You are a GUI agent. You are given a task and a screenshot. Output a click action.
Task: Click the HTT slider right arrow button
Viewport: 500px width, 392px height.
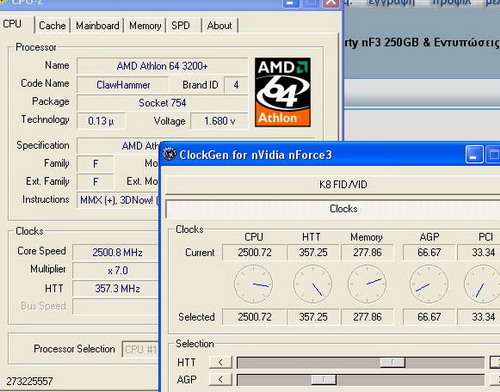[495, 362]
